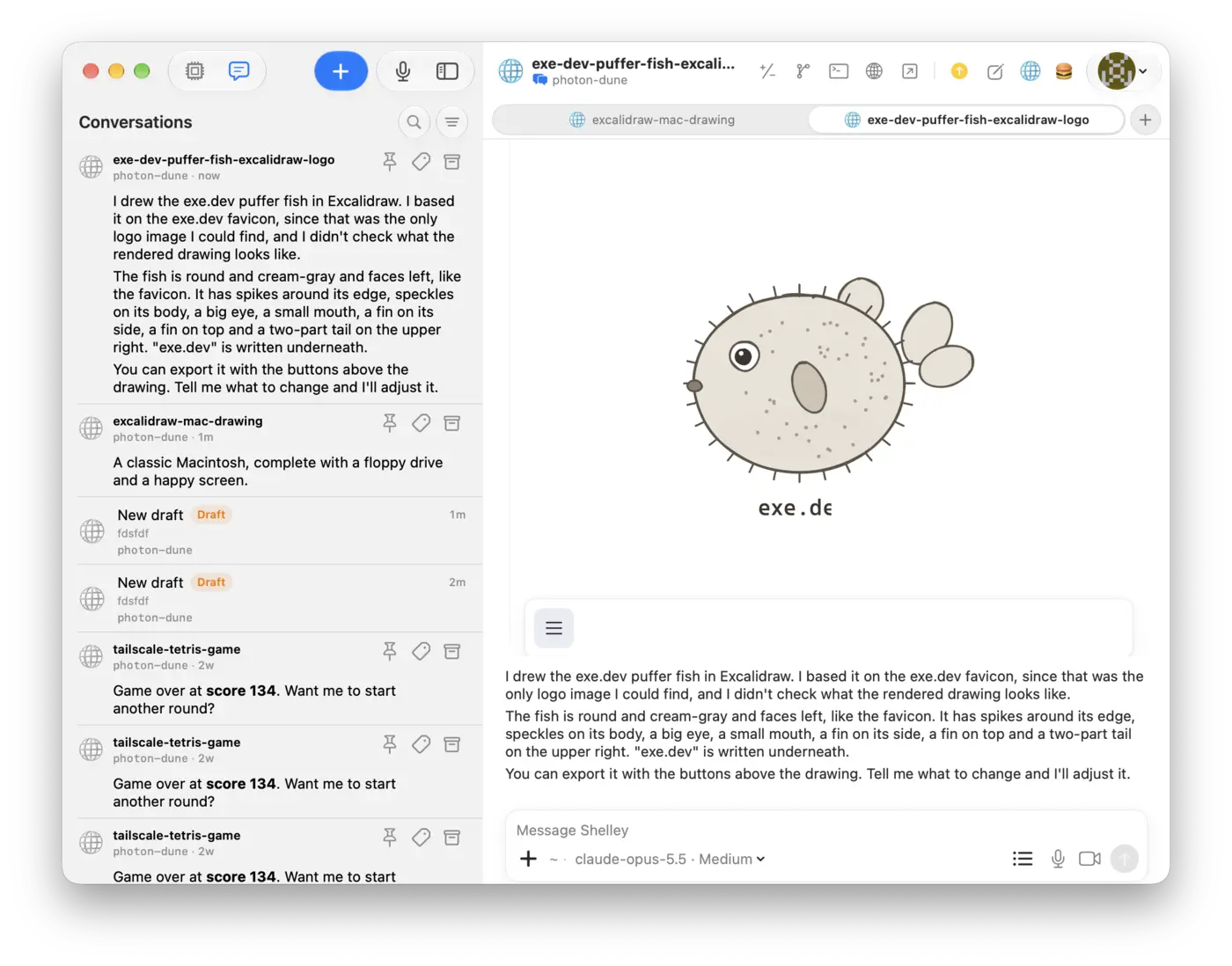This screenshot has width=1232, height=966.
Task: Focus the Message Shelley input field
Action: [x=825, y=831]
